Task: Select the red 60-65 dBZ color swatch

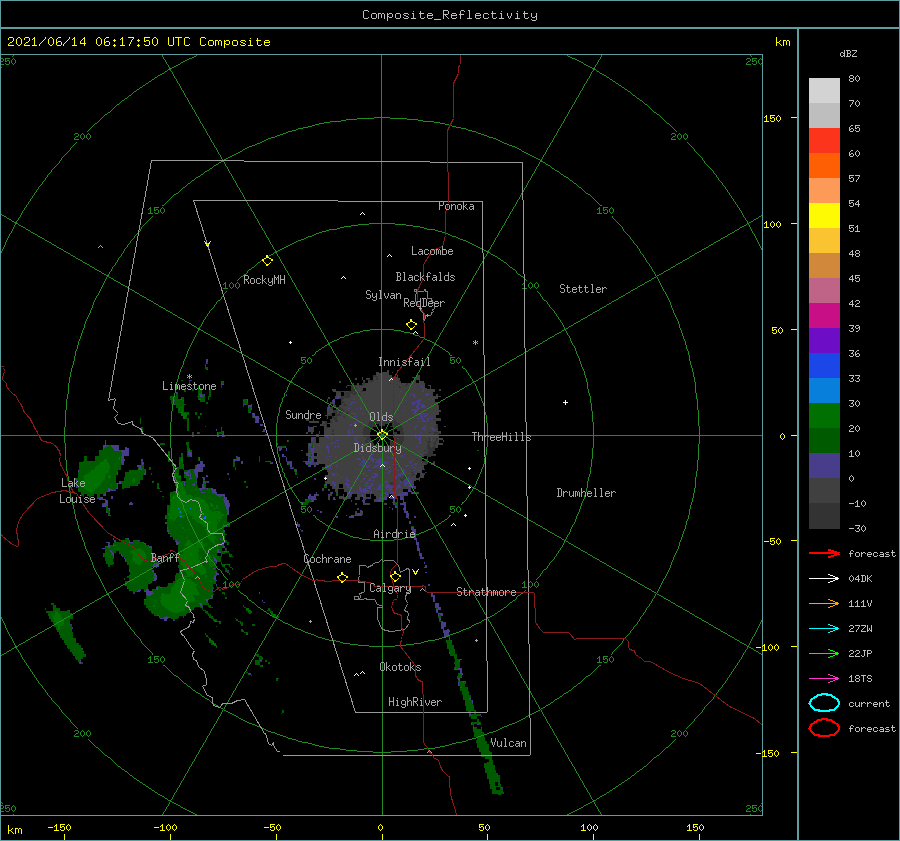Action: pyautogui.click(x=824, y=141)
